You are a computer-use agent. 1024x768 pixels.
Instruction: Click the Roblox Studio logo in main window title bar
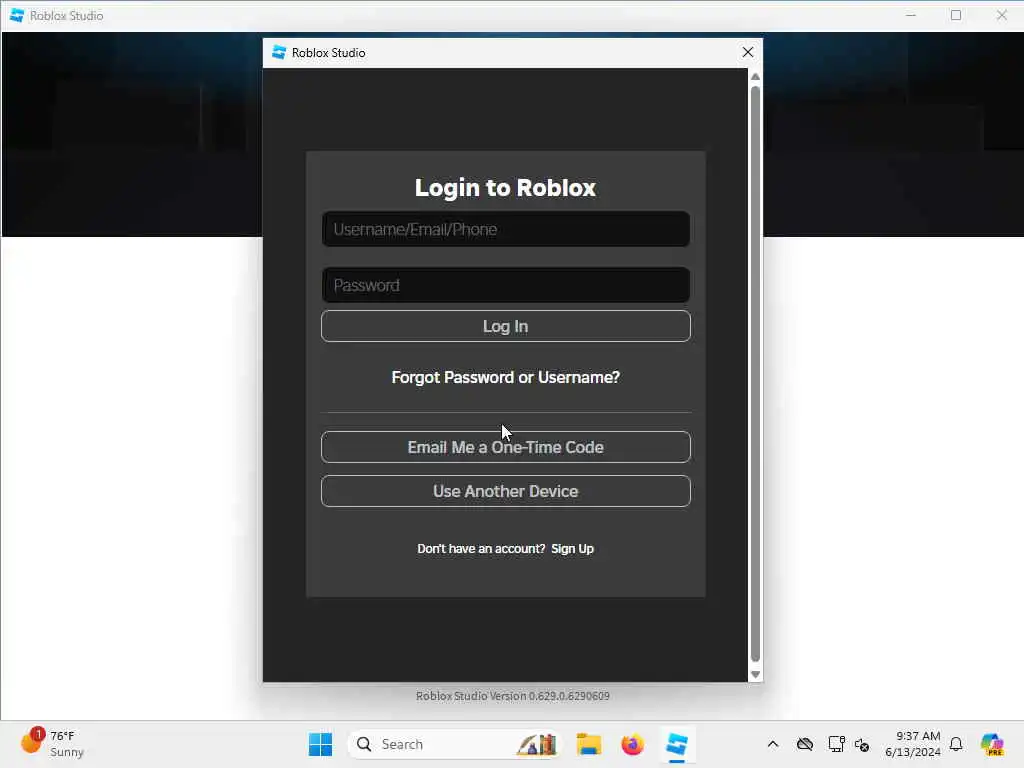point(17,15)
